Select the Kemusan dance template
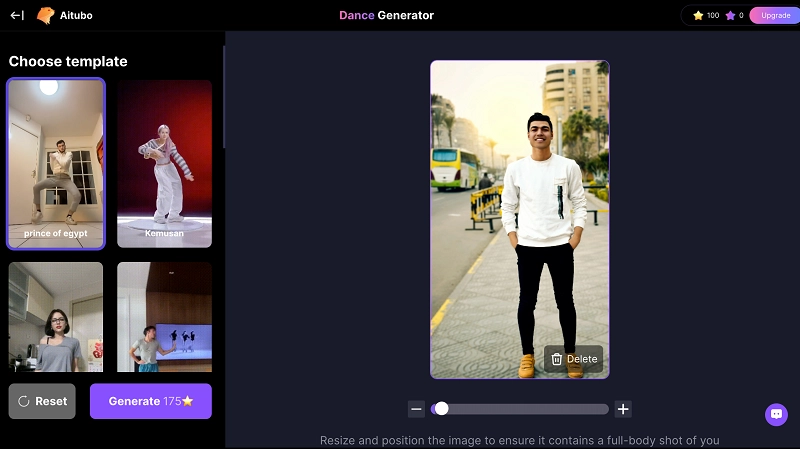 [165, 163]
